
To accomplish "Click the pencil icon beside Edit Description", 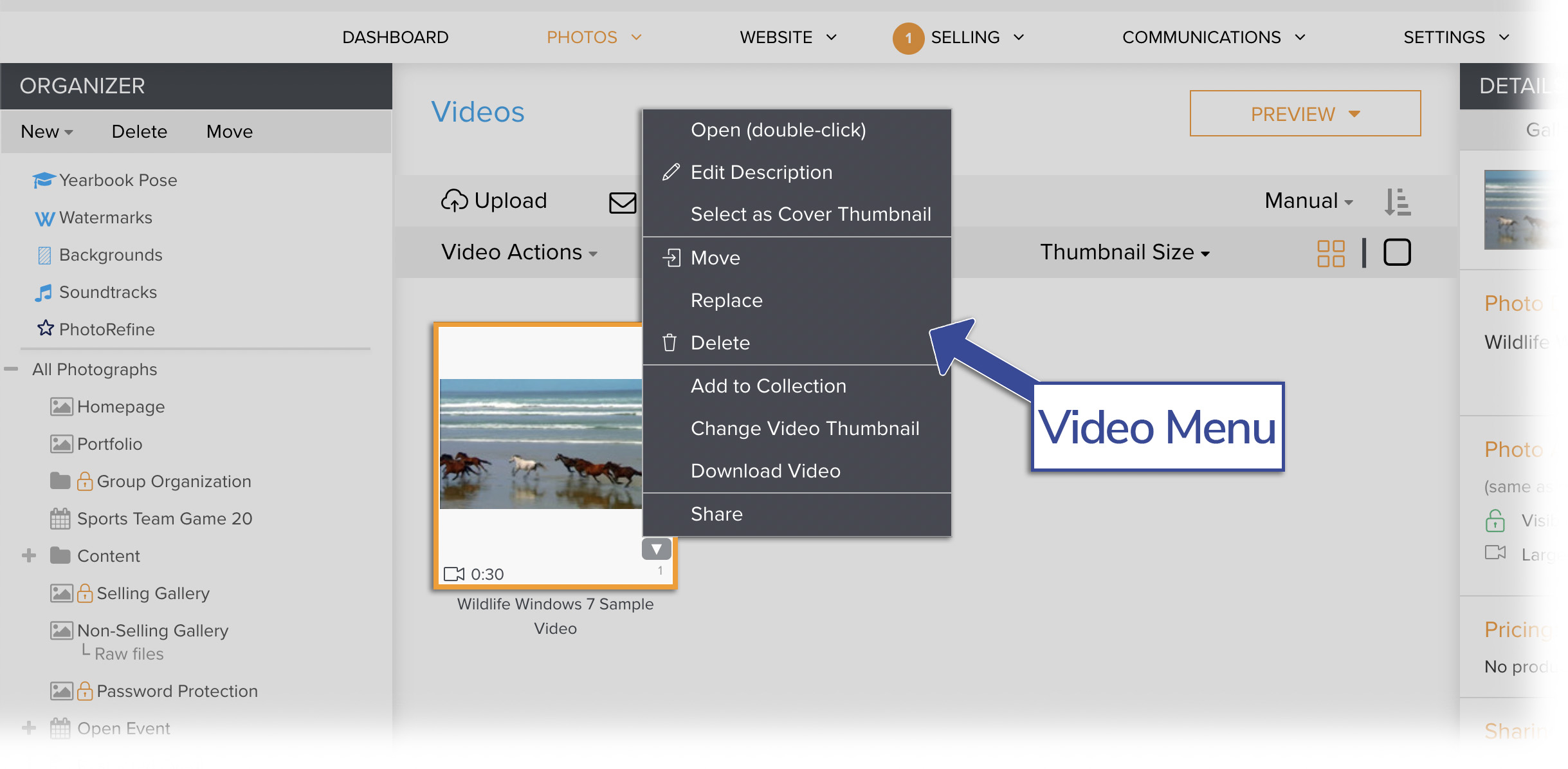I will click(671, 172).
